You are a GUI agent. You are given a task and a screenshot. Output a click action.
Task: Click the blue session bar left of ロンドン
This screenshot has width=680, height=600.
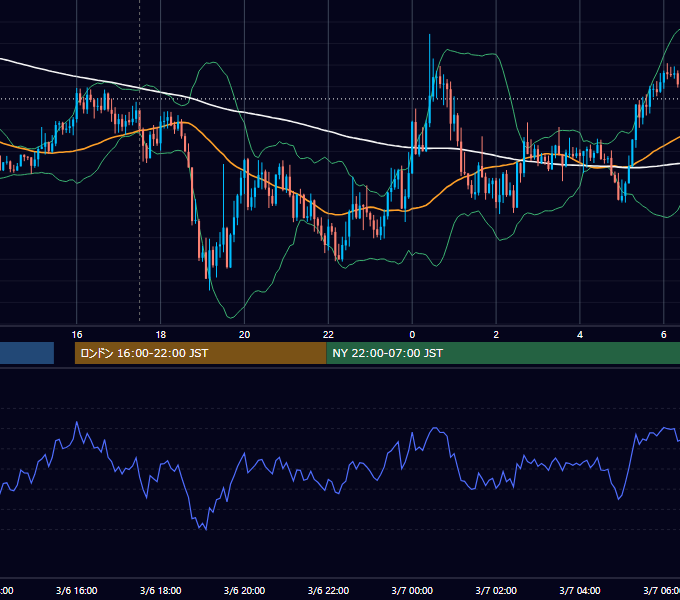coord(27,353)
